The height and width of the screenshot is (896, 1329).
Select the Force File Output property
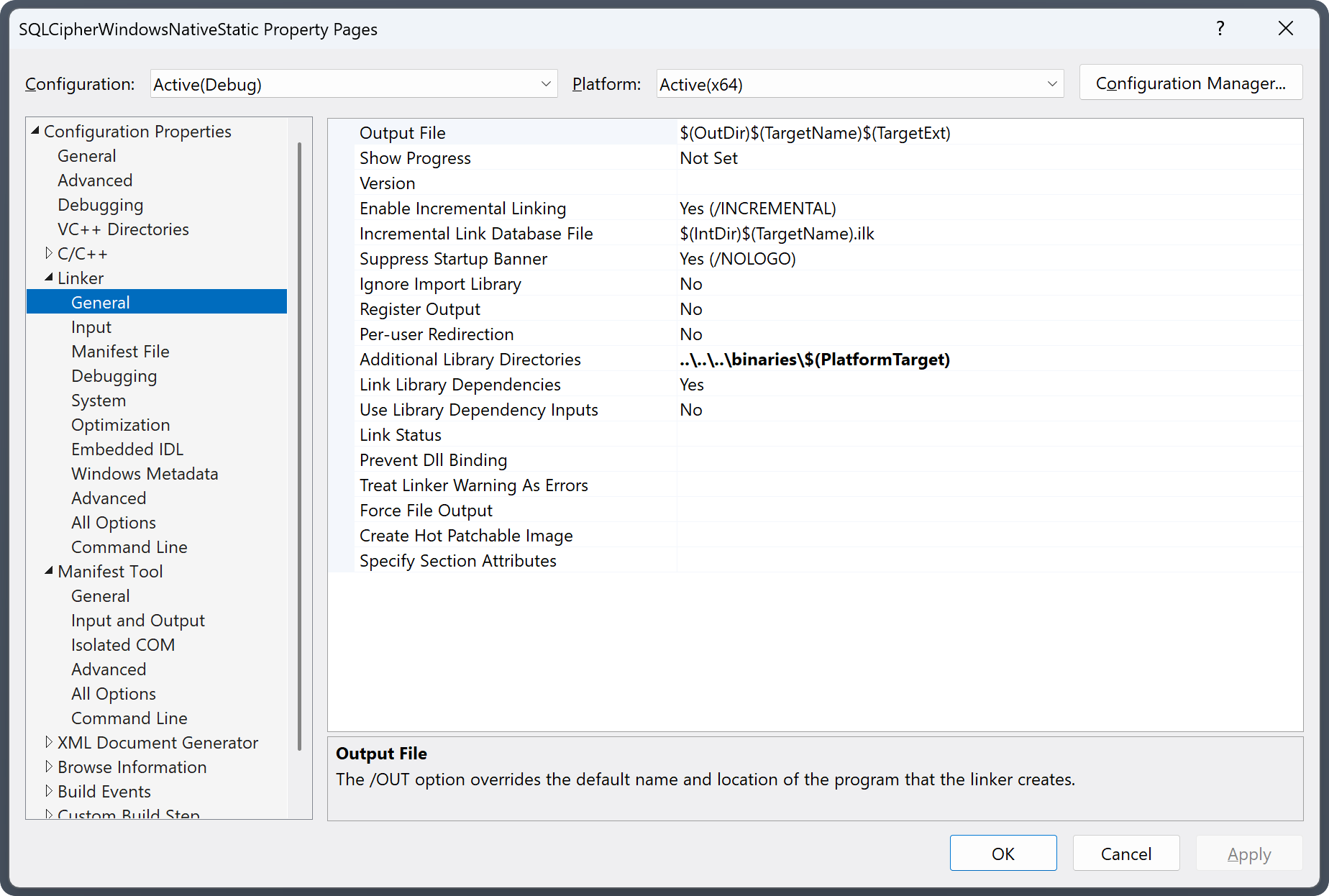pyautogui.click(x=816, y=511)
